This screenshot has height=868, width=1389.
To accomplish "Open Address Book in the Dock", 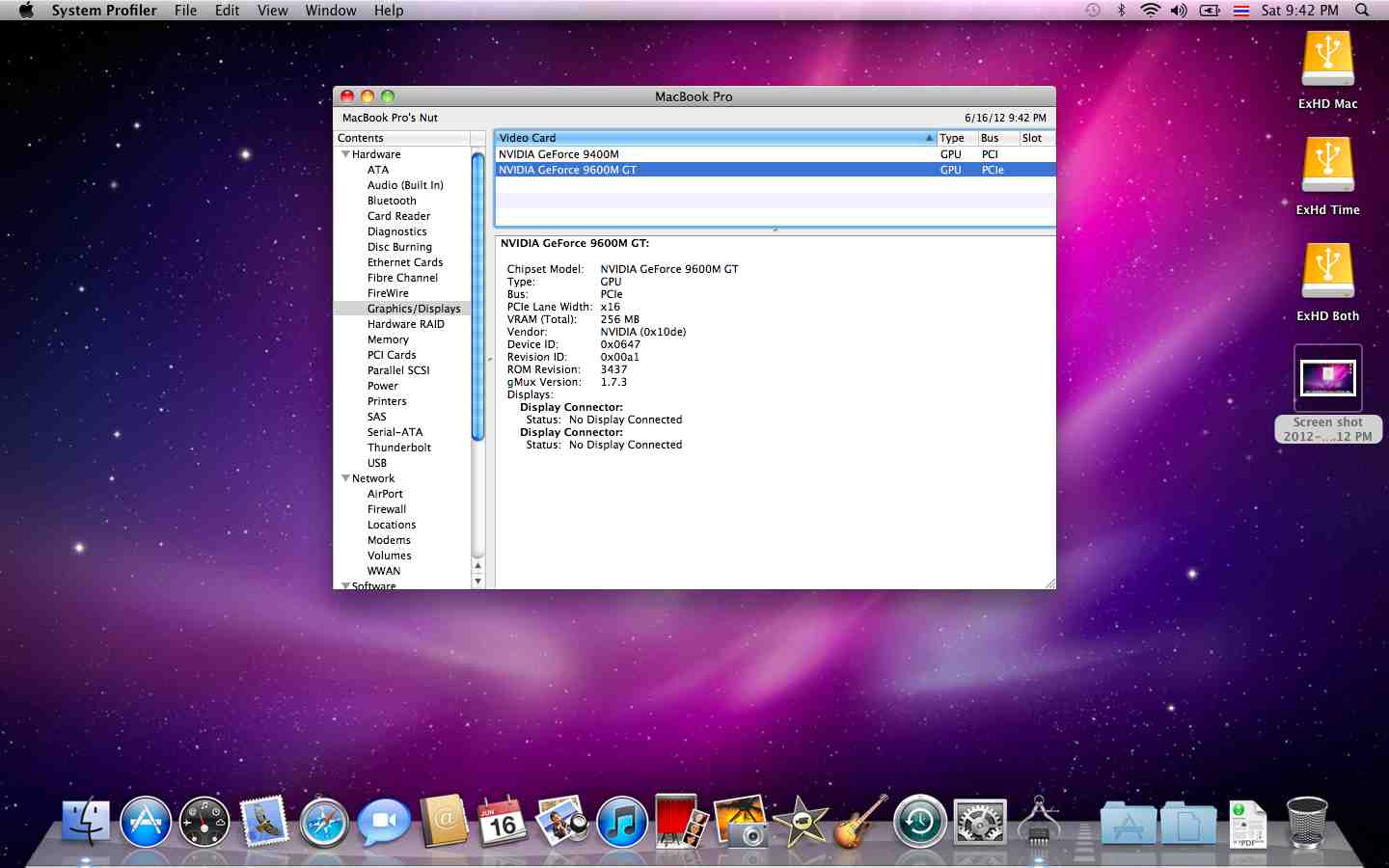I will (x=444, y=822).
